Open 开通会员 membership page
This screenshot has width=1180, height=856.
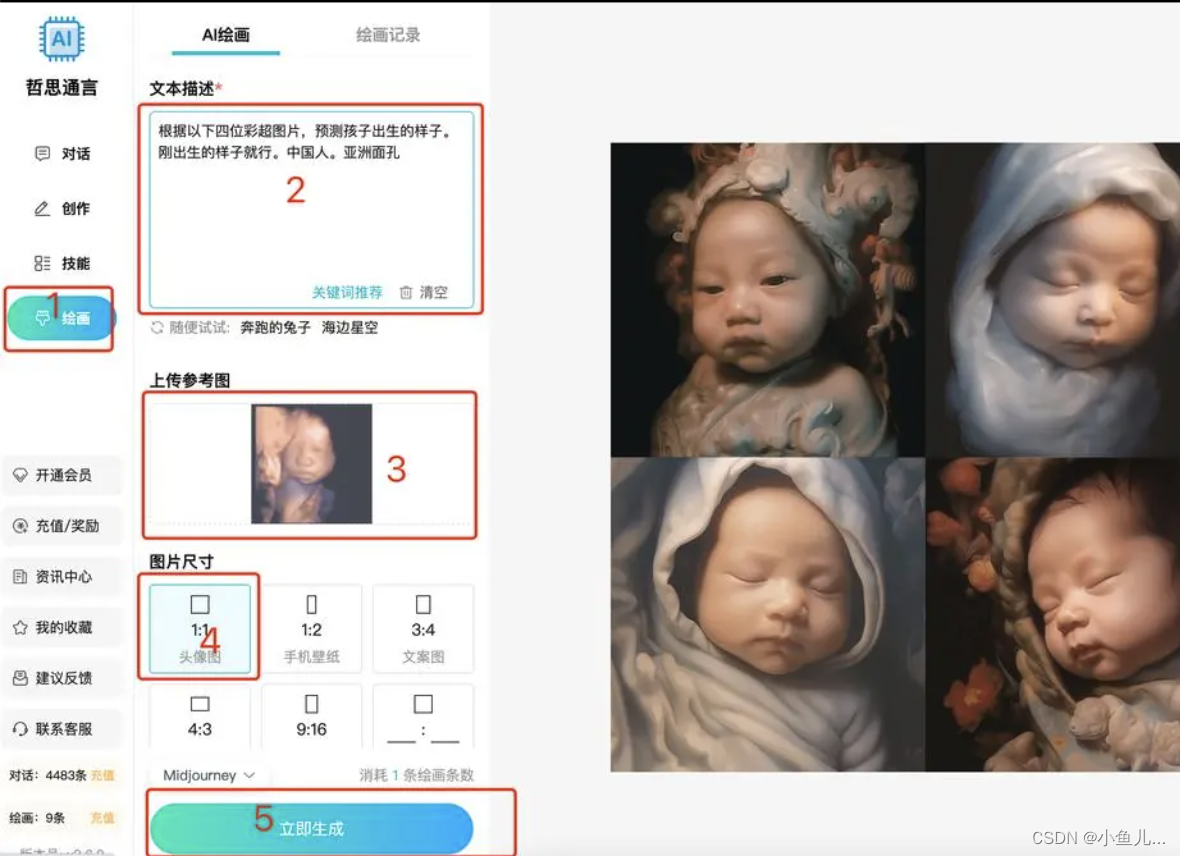pos(62,476)
